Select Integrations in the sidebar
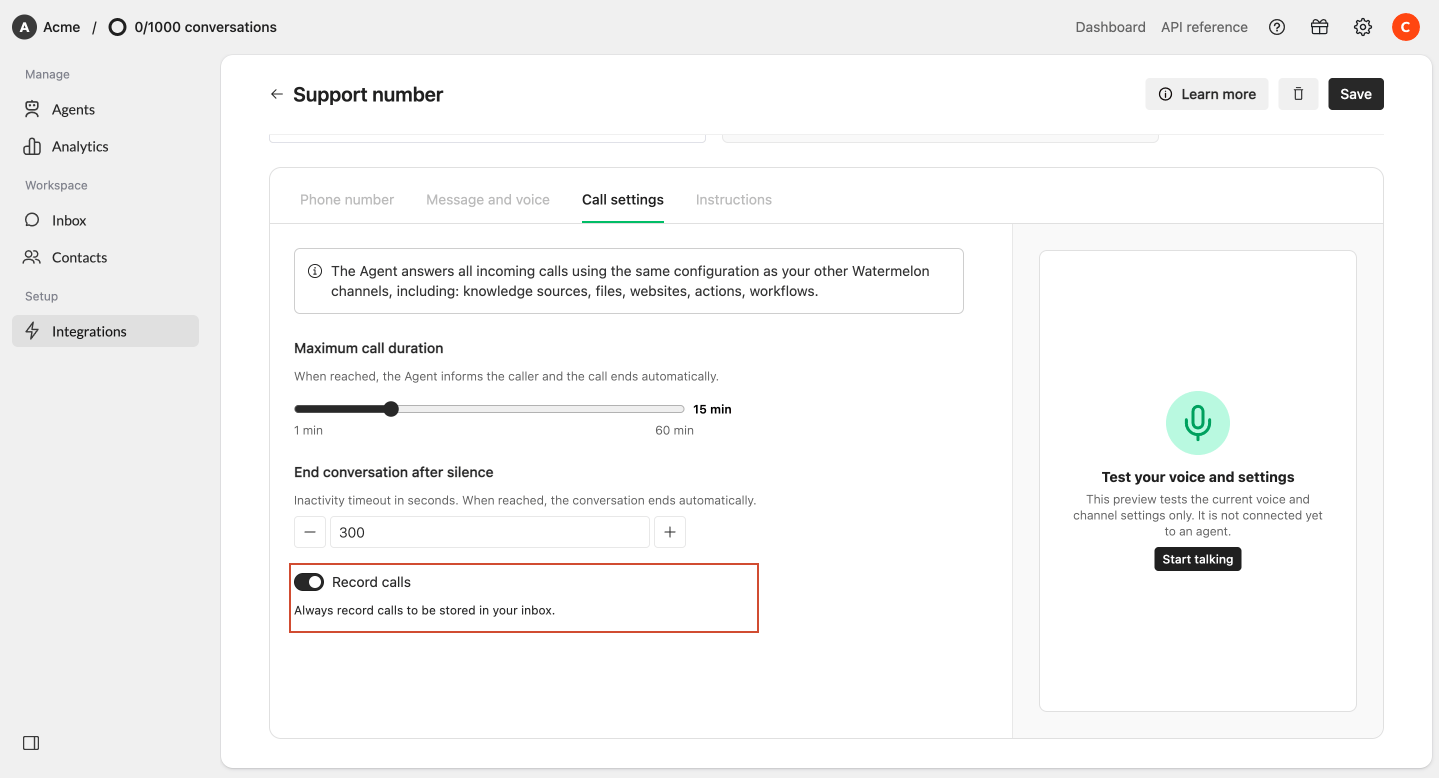Image resolution: width=1439 pixels, height=778 pixels. tap(105, 331)
